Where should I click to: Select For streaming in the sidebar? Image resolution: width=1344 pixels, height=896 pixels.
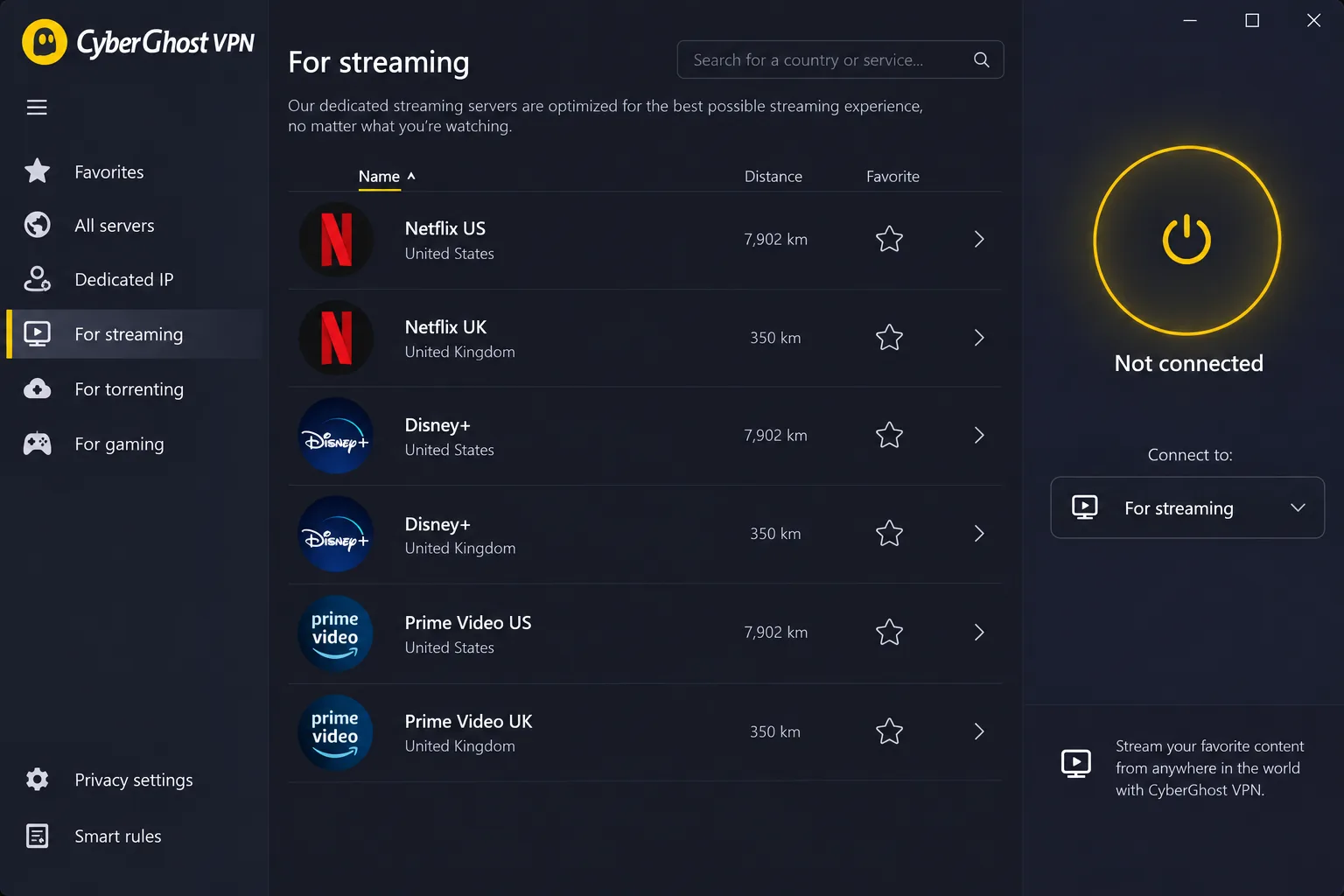pyautogui.click(x=134, y=334)
